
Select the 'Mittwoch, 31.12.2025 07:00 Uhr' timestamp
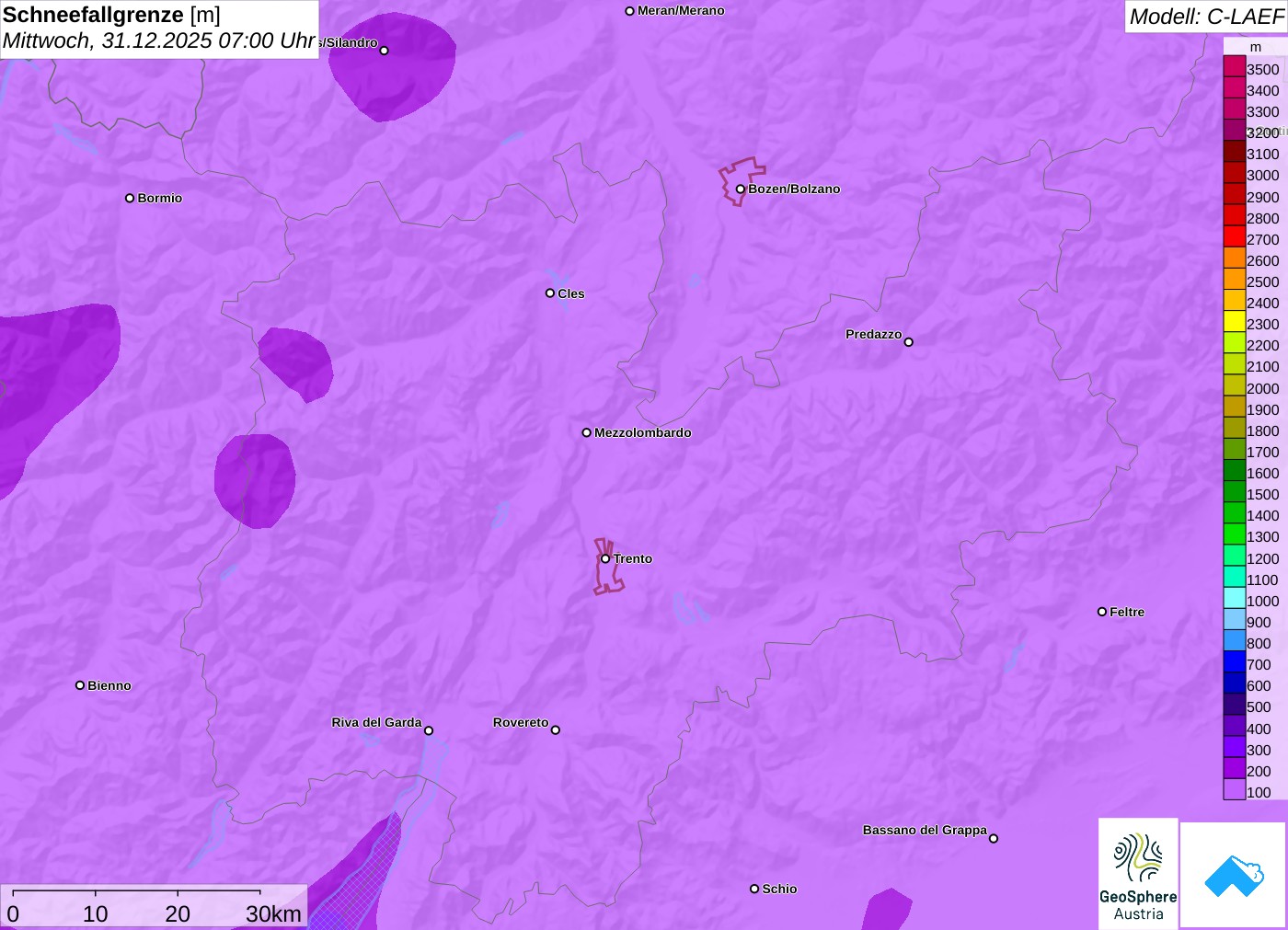point(159,40)
